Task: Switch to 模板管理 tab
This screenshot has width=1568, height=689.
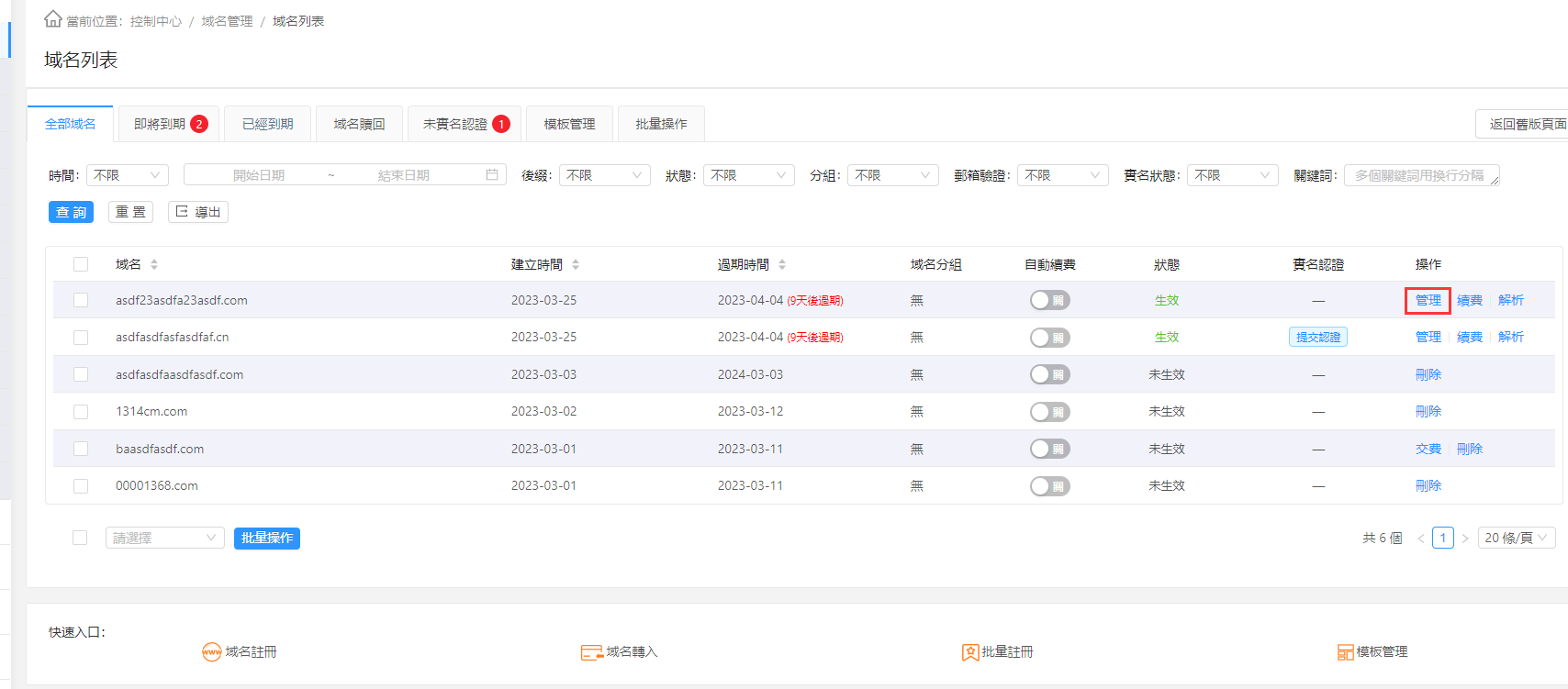Action: [569, 124]
